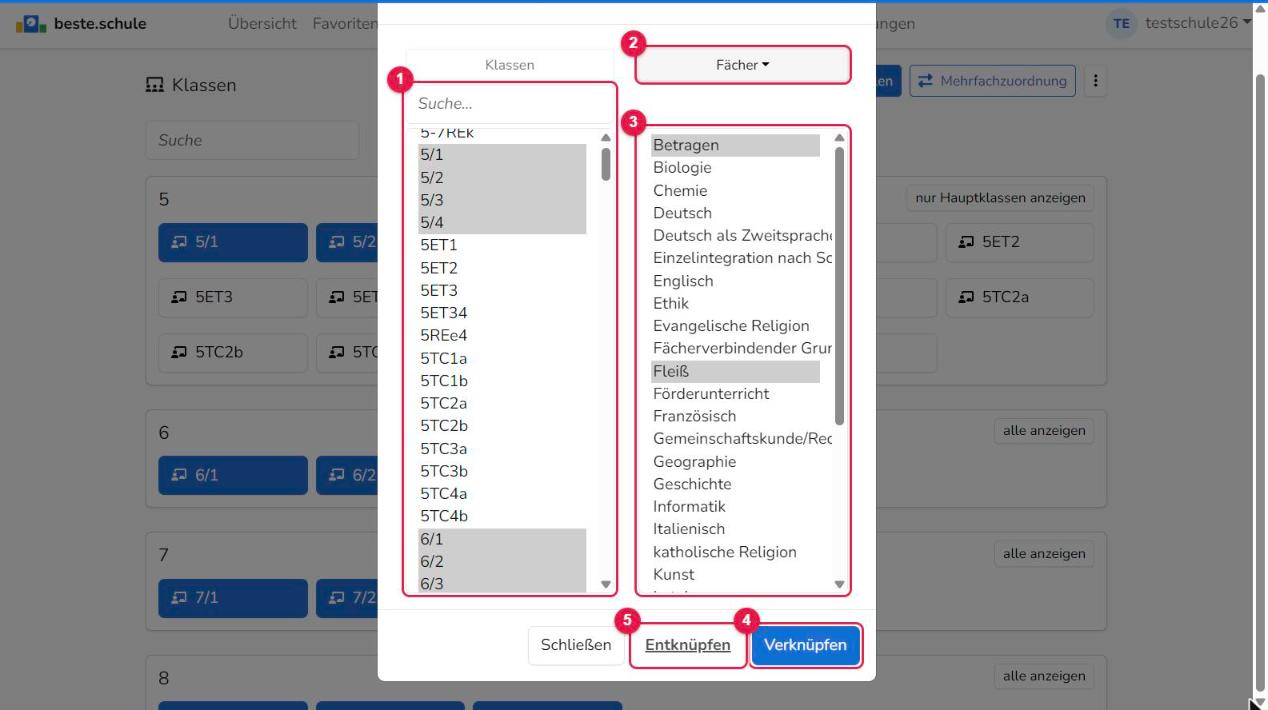Click the TE user avatar

[1124, 23]
